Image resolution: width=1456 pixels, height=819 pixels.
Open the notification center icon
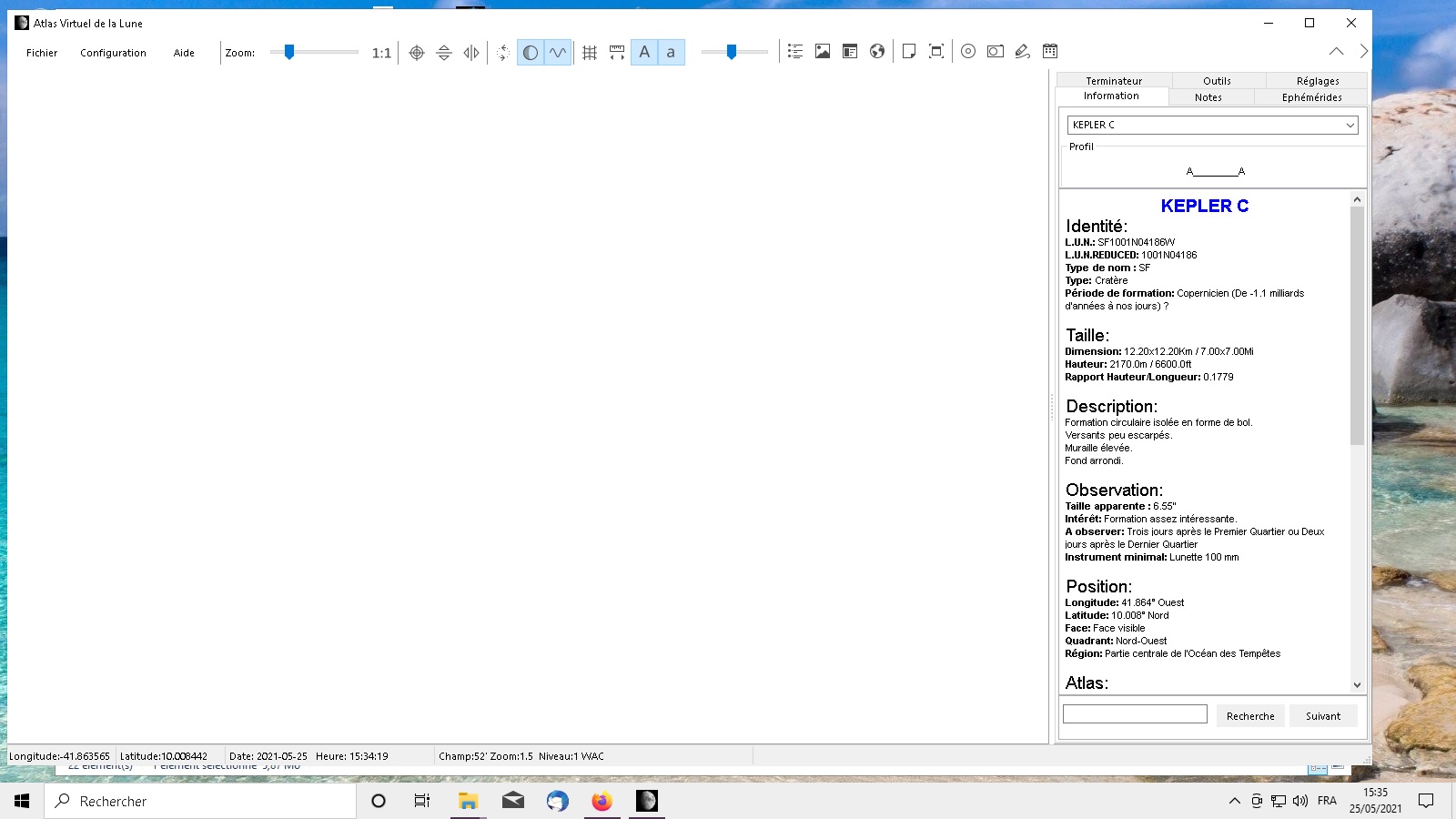[1426, 801]
